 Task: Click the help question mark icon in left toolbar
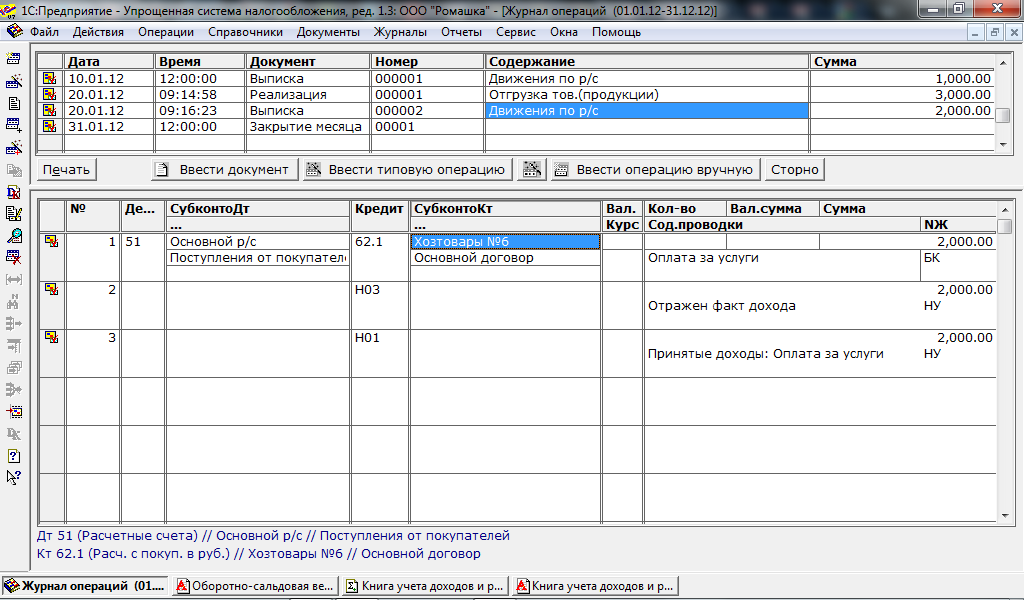[x=14, y=456]
